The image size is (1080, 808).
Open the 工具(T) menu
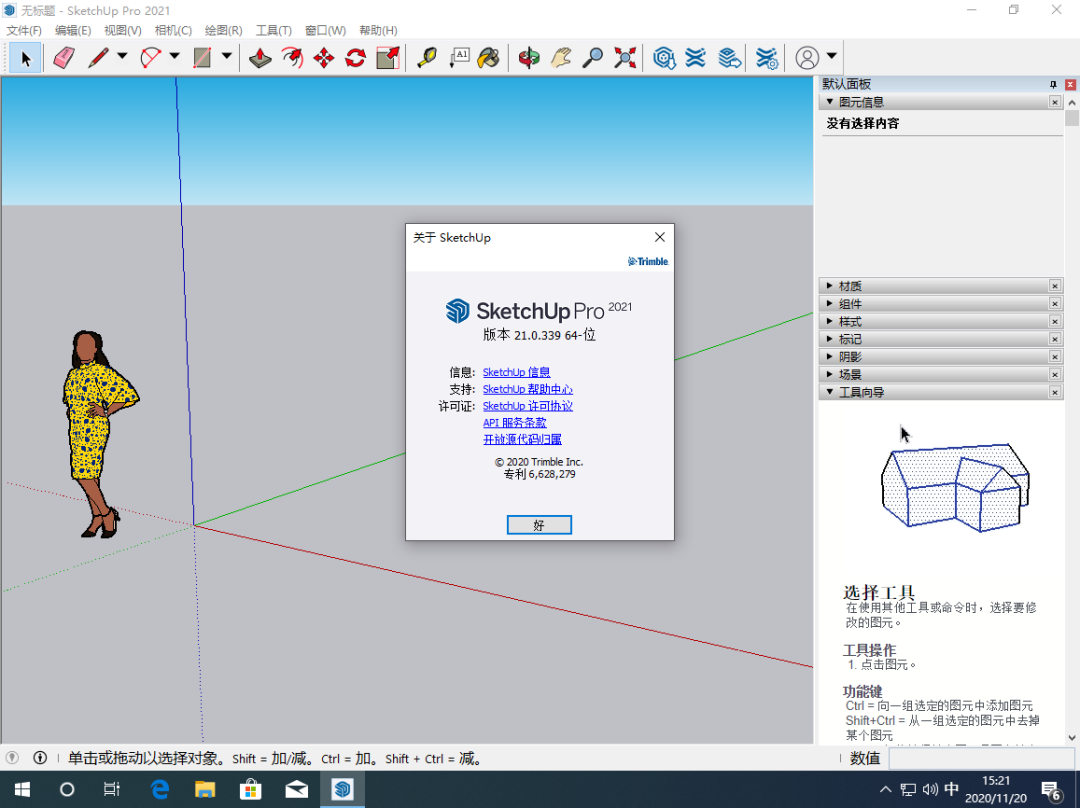point(273,30)
